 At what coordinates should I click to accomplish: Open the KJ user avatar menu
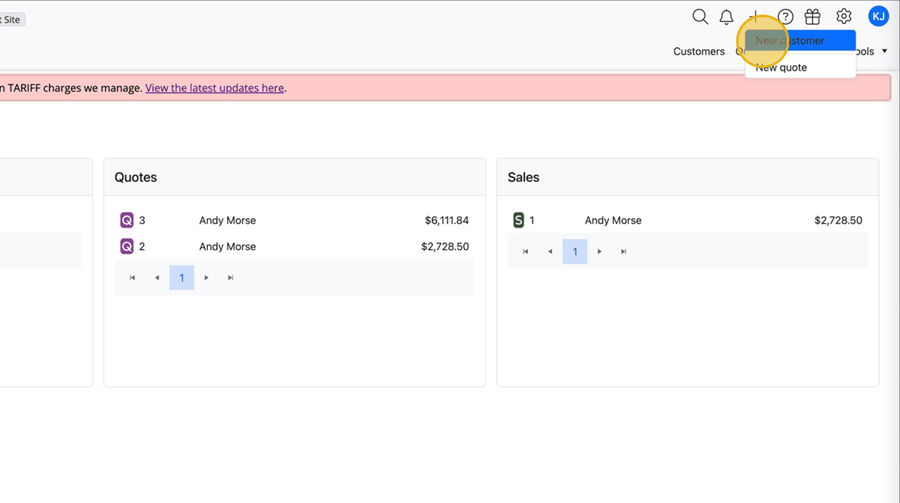[878, 16]
